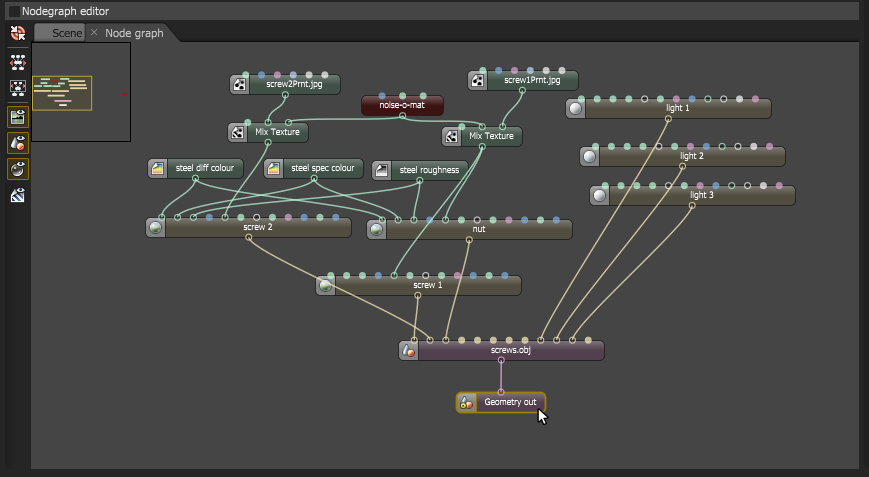Viewport: 869px width, 477px height.
Task: Click the recenter view icon in toolbar
Action: pos(17,34)
